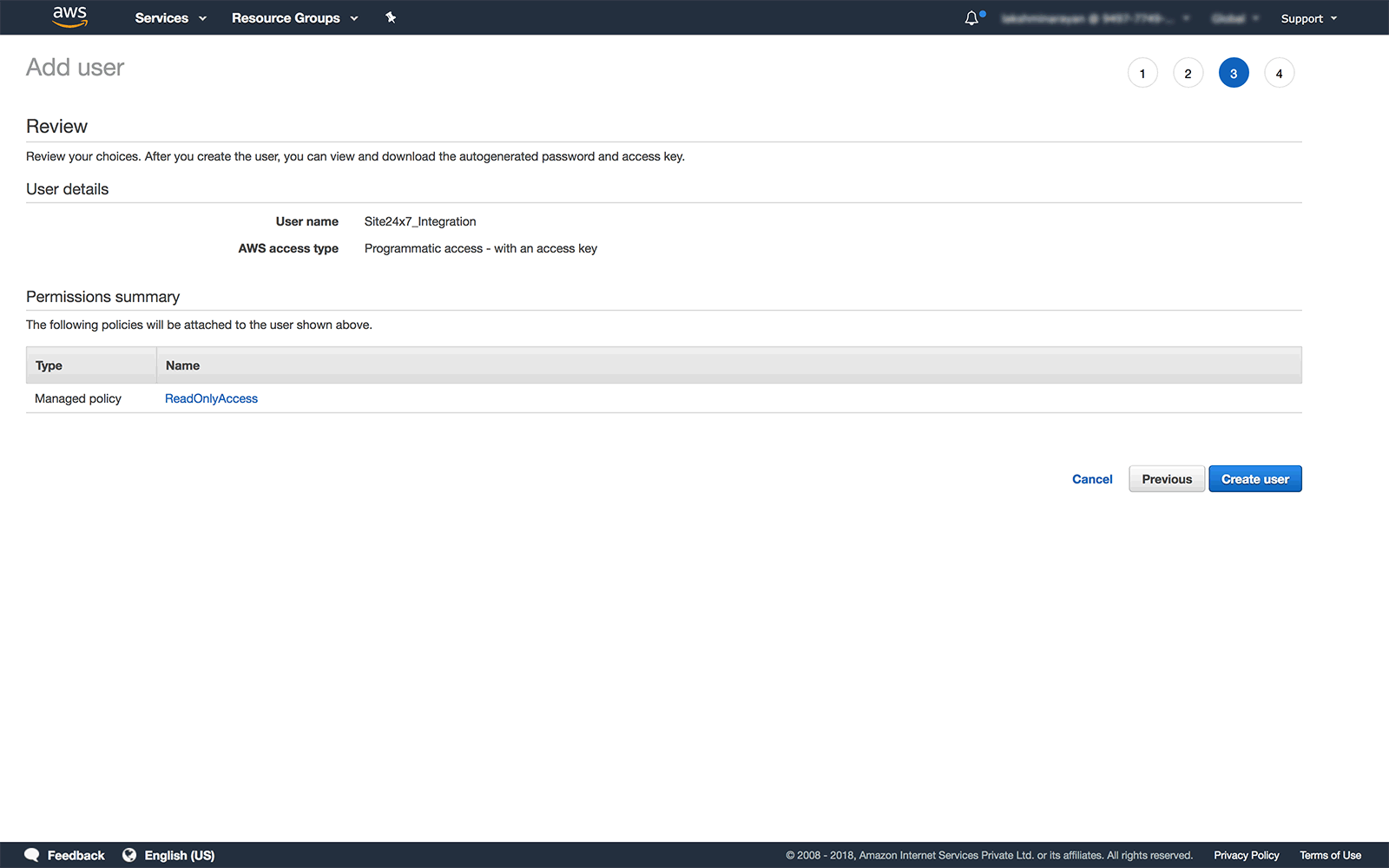Screen dimensions: 1389x868
Task: Open the Privacy Policy link
Action: coord(1246,855)
